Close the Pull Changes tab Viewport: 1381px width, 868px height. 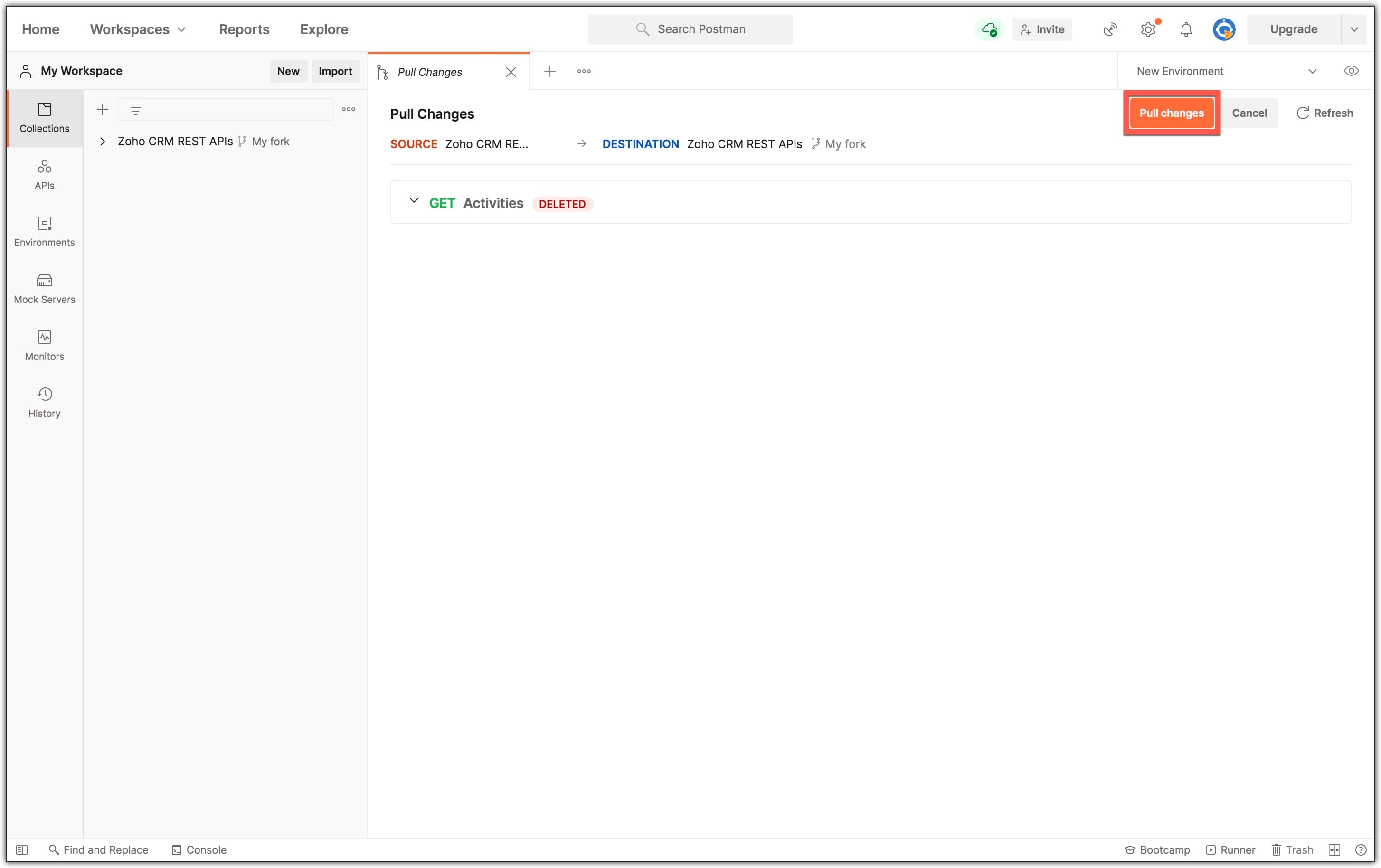coord(511,72)
